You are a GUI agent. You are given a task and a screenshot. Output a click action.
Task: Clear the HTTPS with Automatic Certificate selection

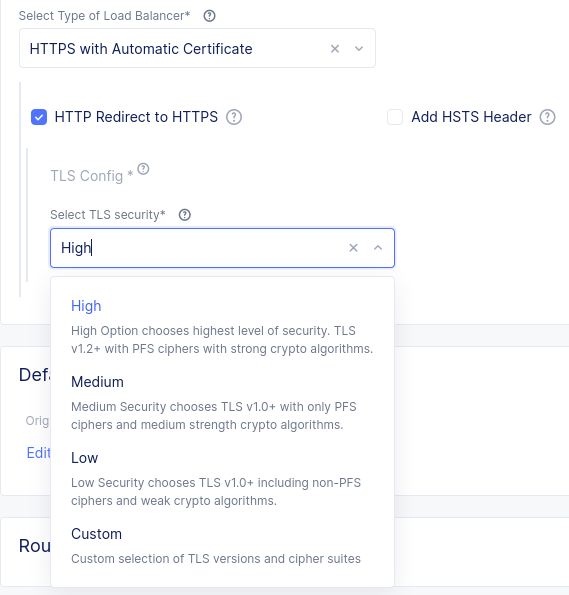point(335,49)
